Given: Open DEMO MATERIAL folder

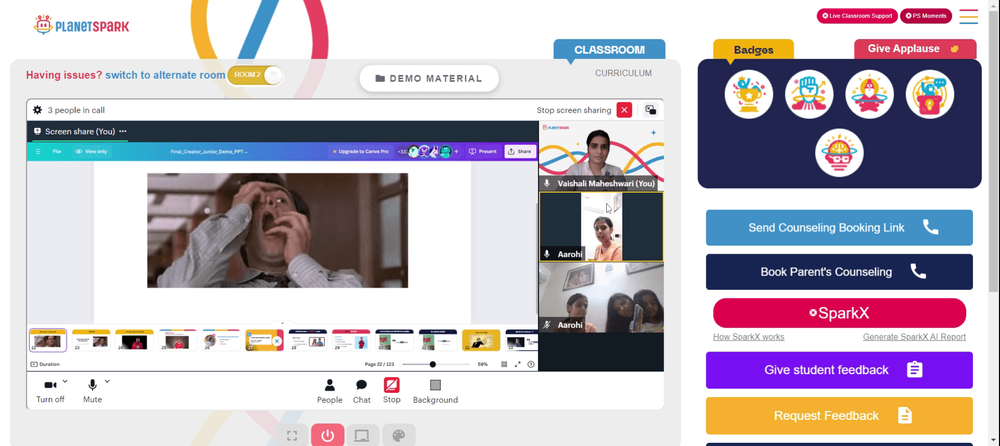Looking at the screenshot, I should pyautogui.click(x=429, y=78).
